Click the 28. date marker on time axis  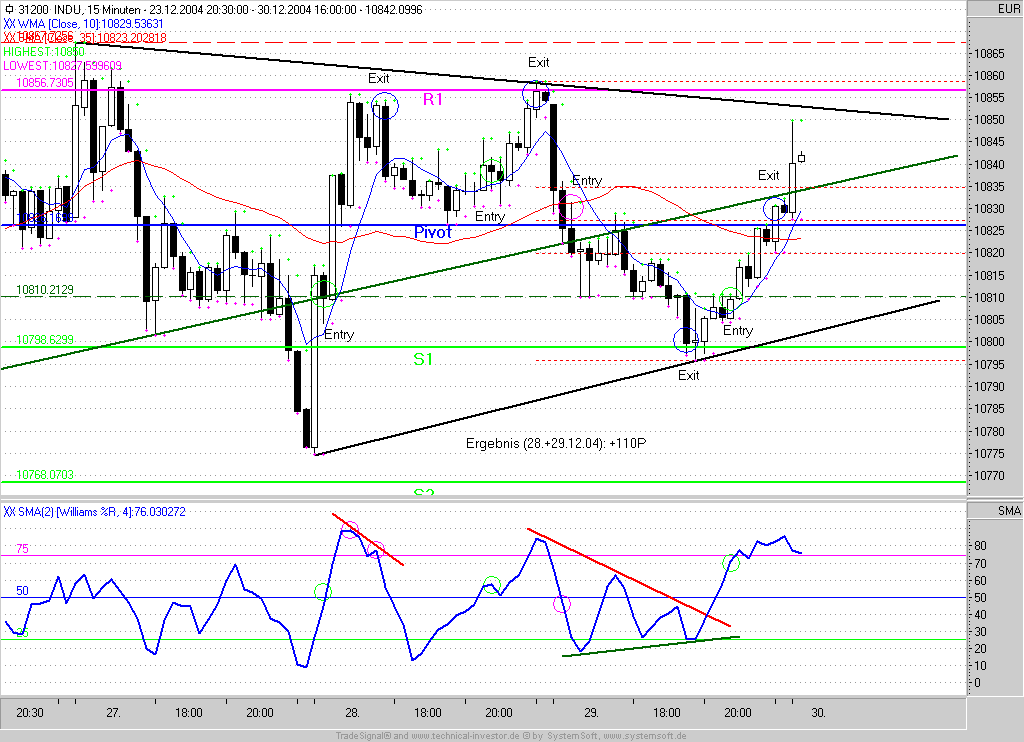(x=353, y=713)
